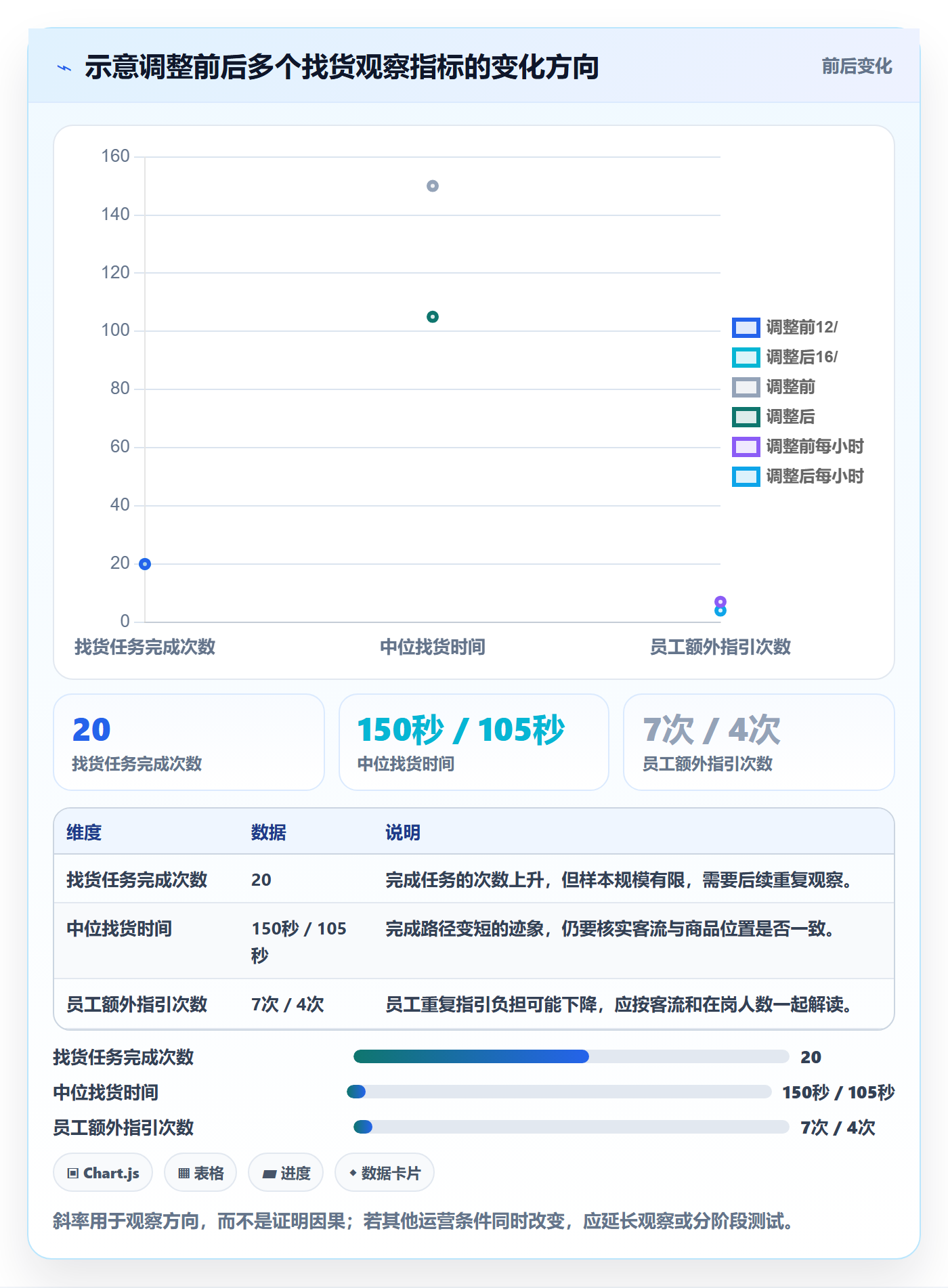Click the chart title heading text
Screen dimensions: 948x1288
(342, 67)
